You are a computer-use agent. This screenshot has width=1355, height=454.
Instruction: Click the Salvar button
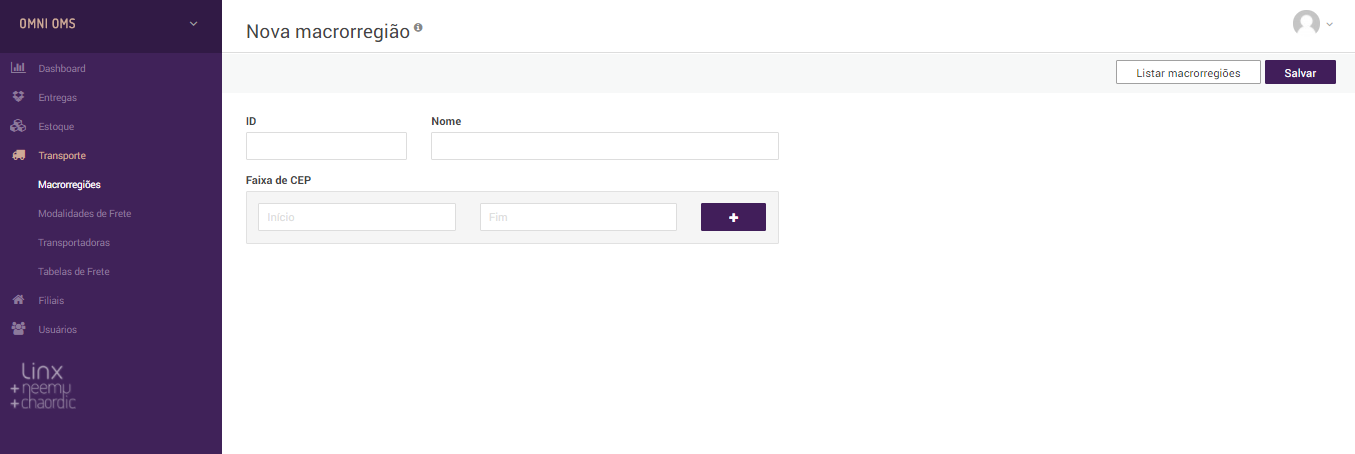[x=1300, y=73]
